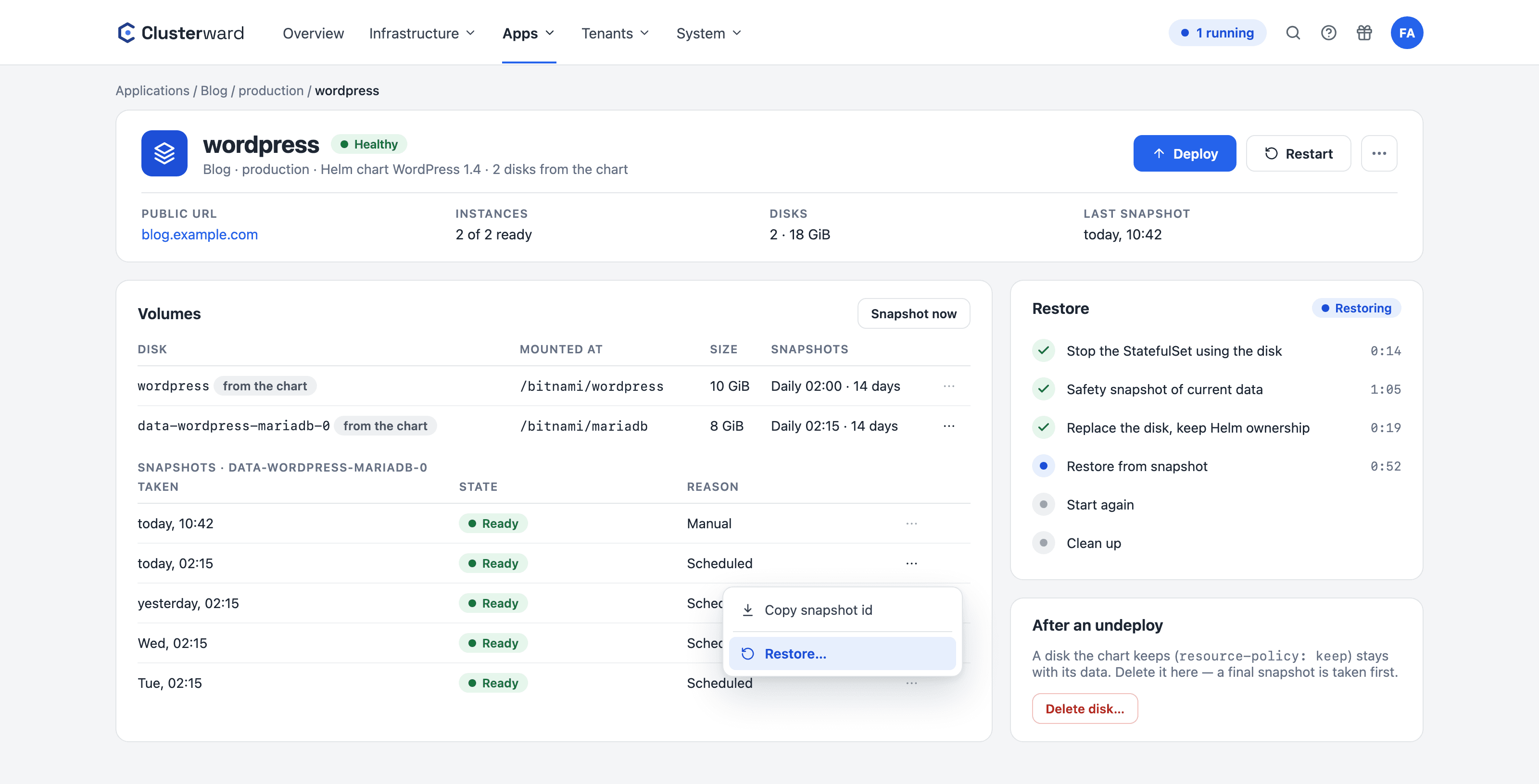Click the 8 GiB size cell
The image size is (1539, 784).
click(727, 426)
